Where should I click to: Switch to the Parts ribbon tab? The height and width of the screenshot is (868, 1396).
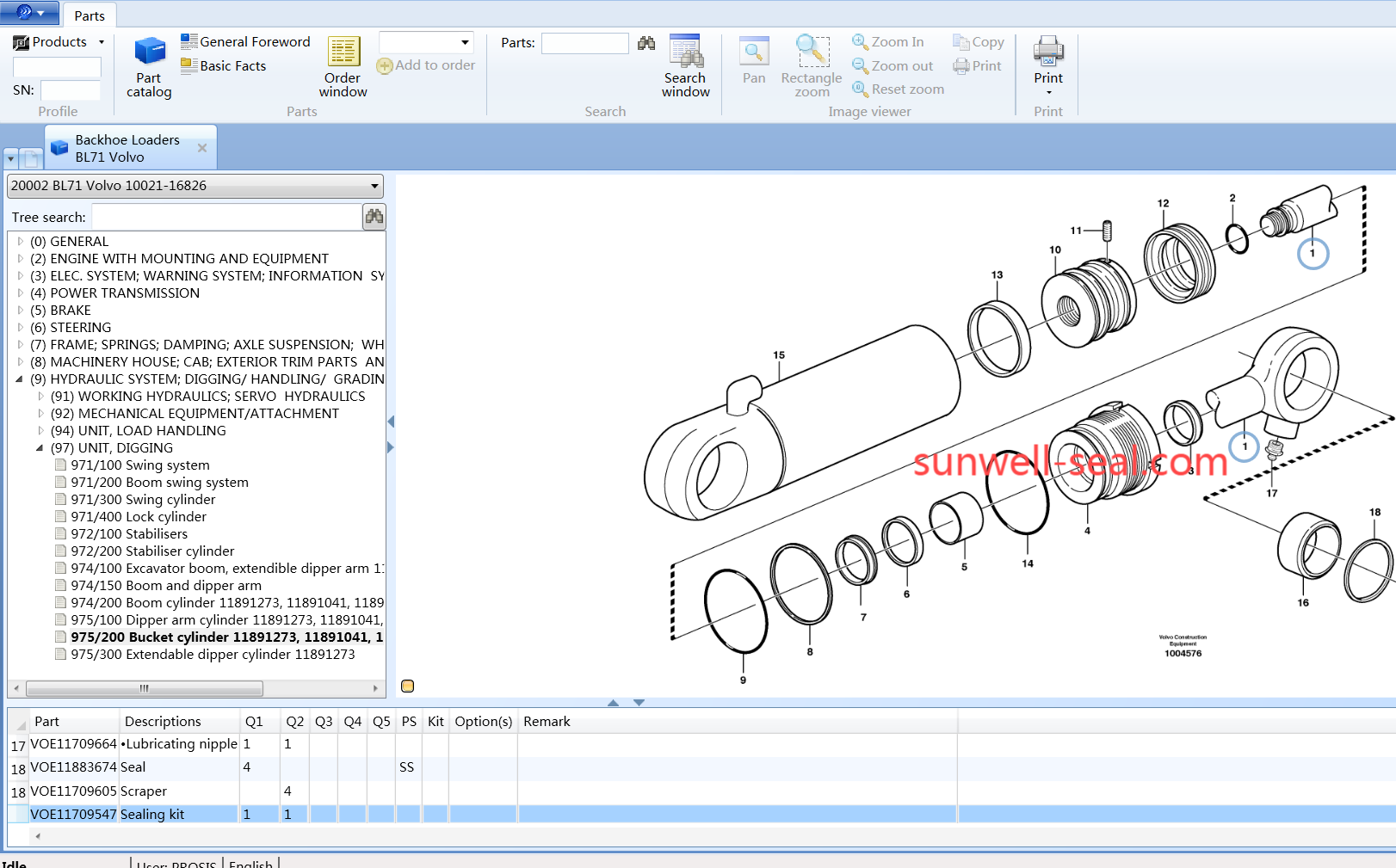pos(89,15)
